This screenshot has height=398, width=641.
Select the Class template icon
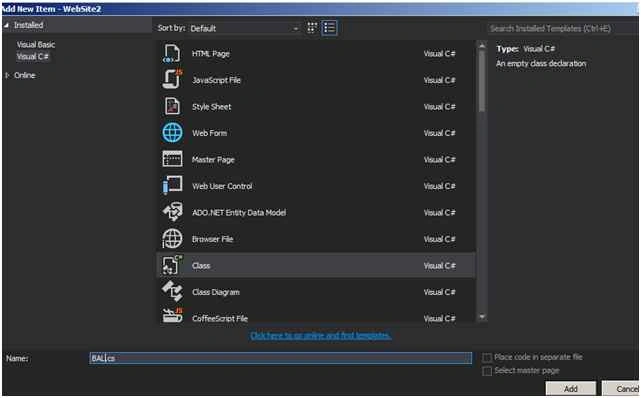172,265
